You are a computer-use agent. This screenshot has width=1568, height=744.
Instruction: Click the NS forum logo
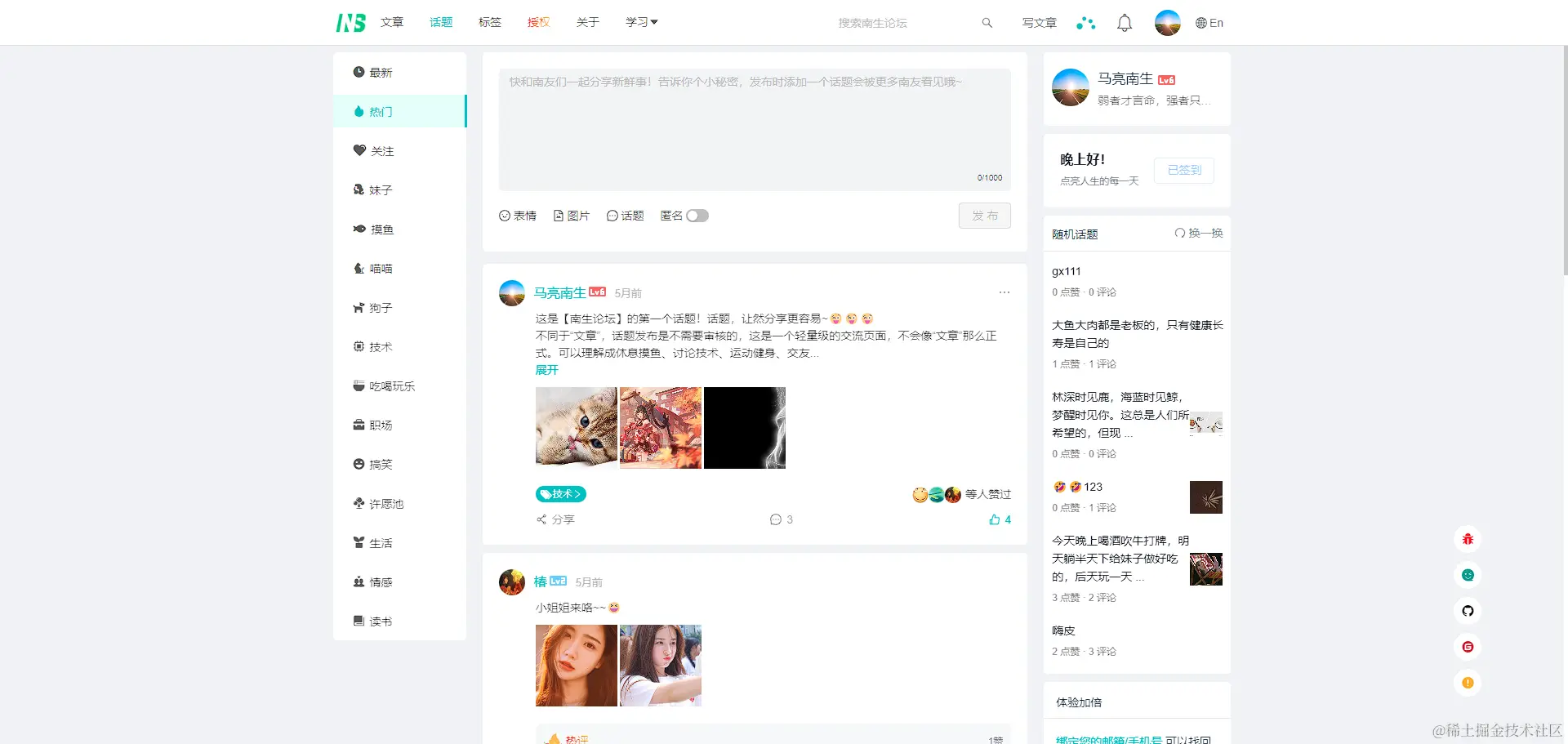pos(350,23)
